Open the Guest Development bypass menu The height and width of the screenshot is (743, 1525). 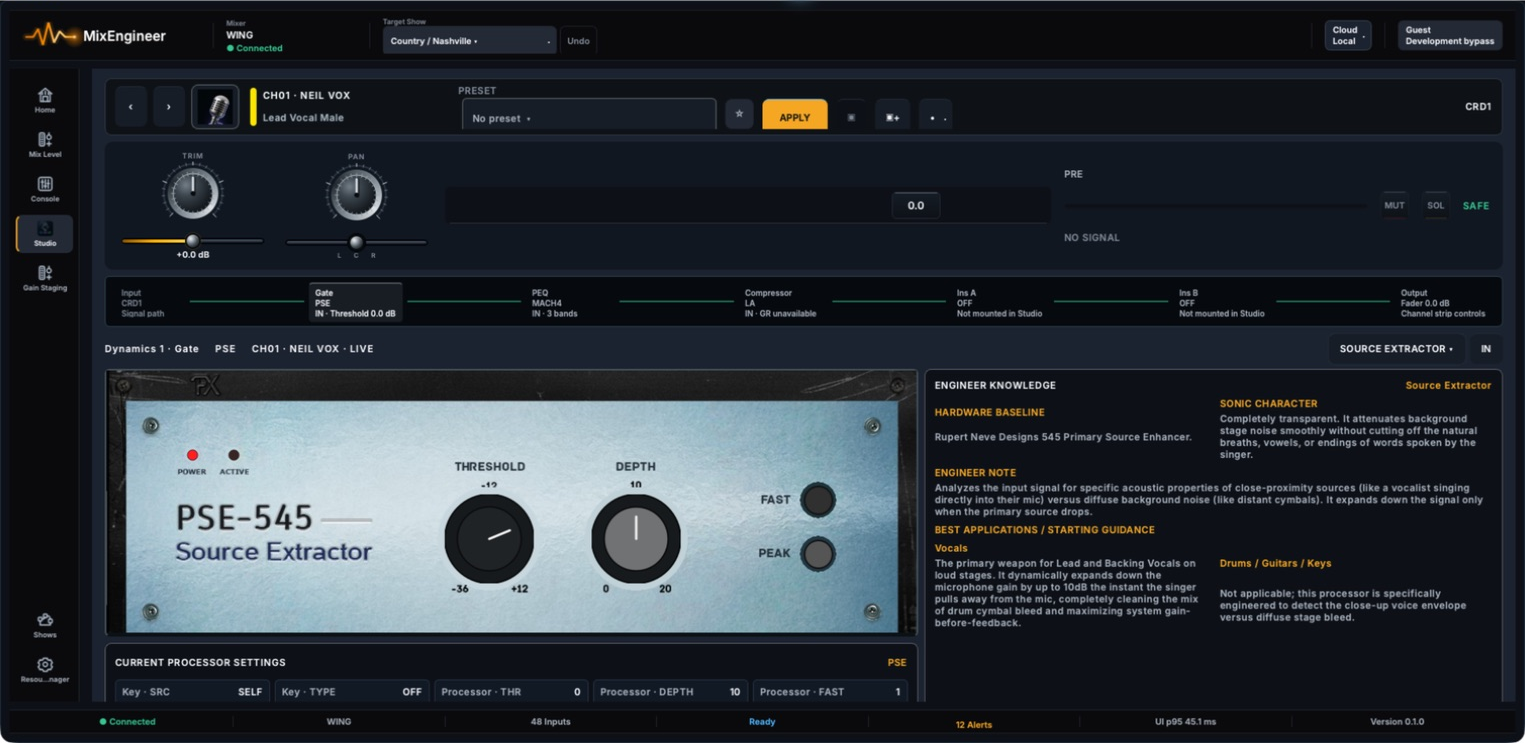tap(1450, 36)
